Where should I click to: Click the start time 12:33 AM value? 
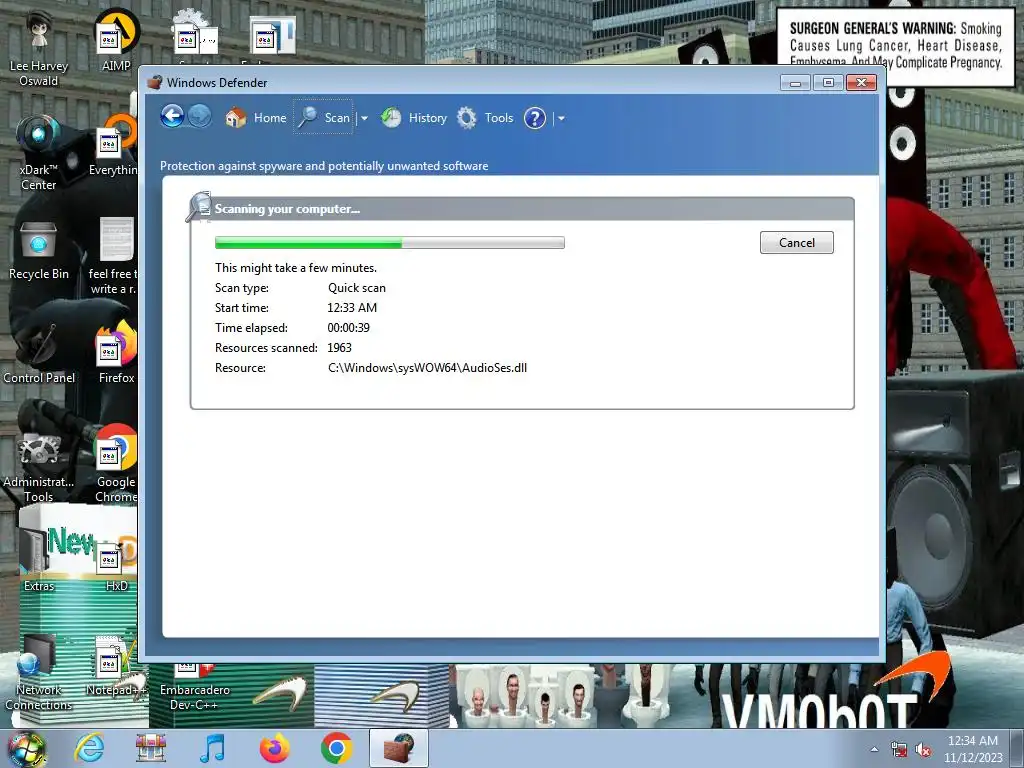(x=352, y=308)
